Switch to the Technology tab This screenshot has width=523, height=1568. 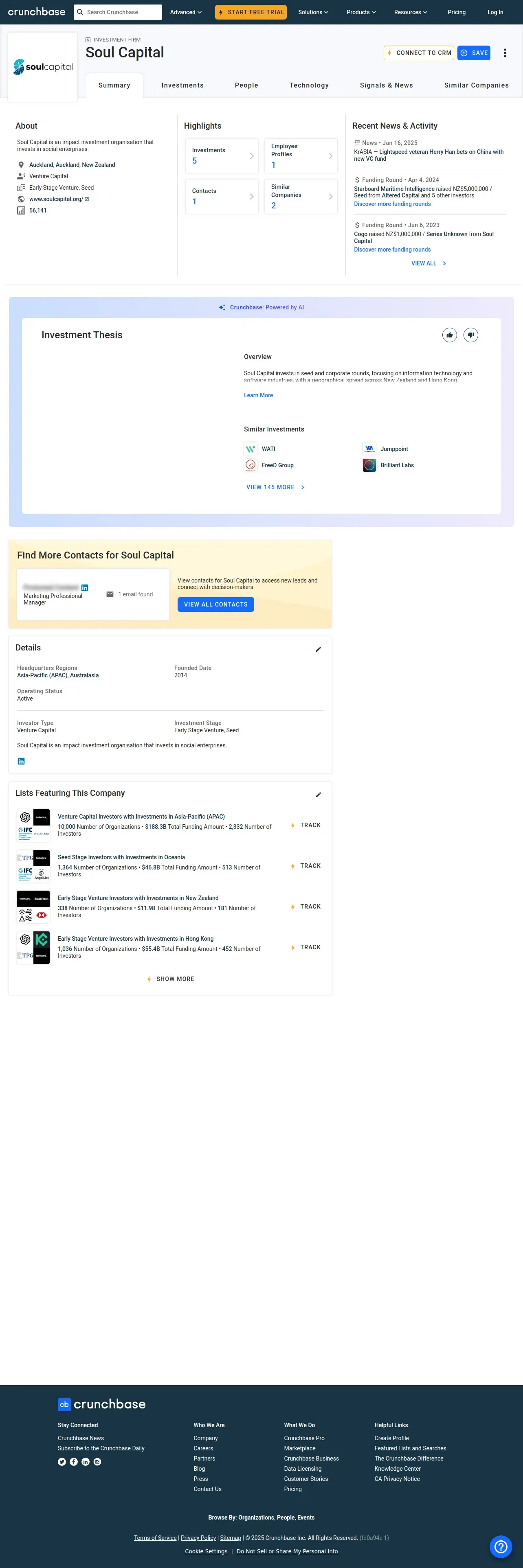309,85
